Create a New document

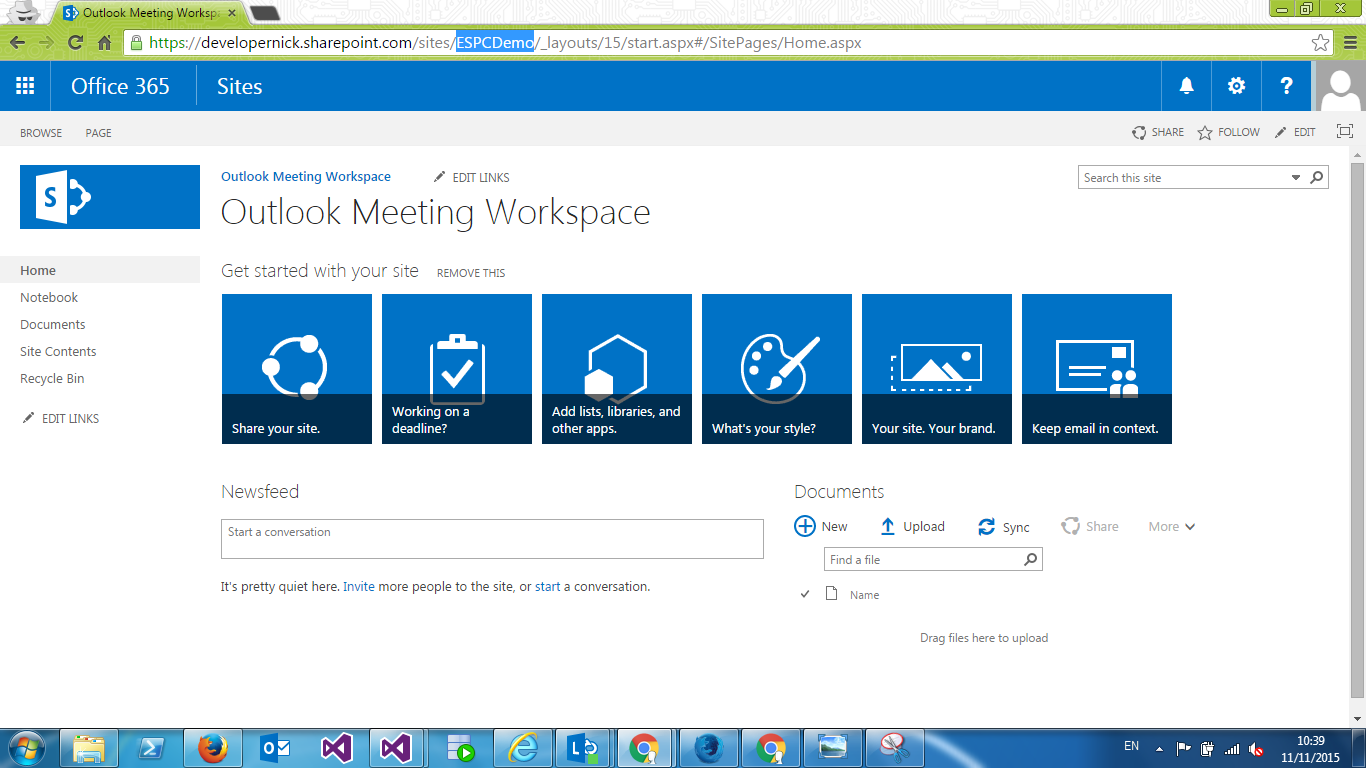pos(821,526)
